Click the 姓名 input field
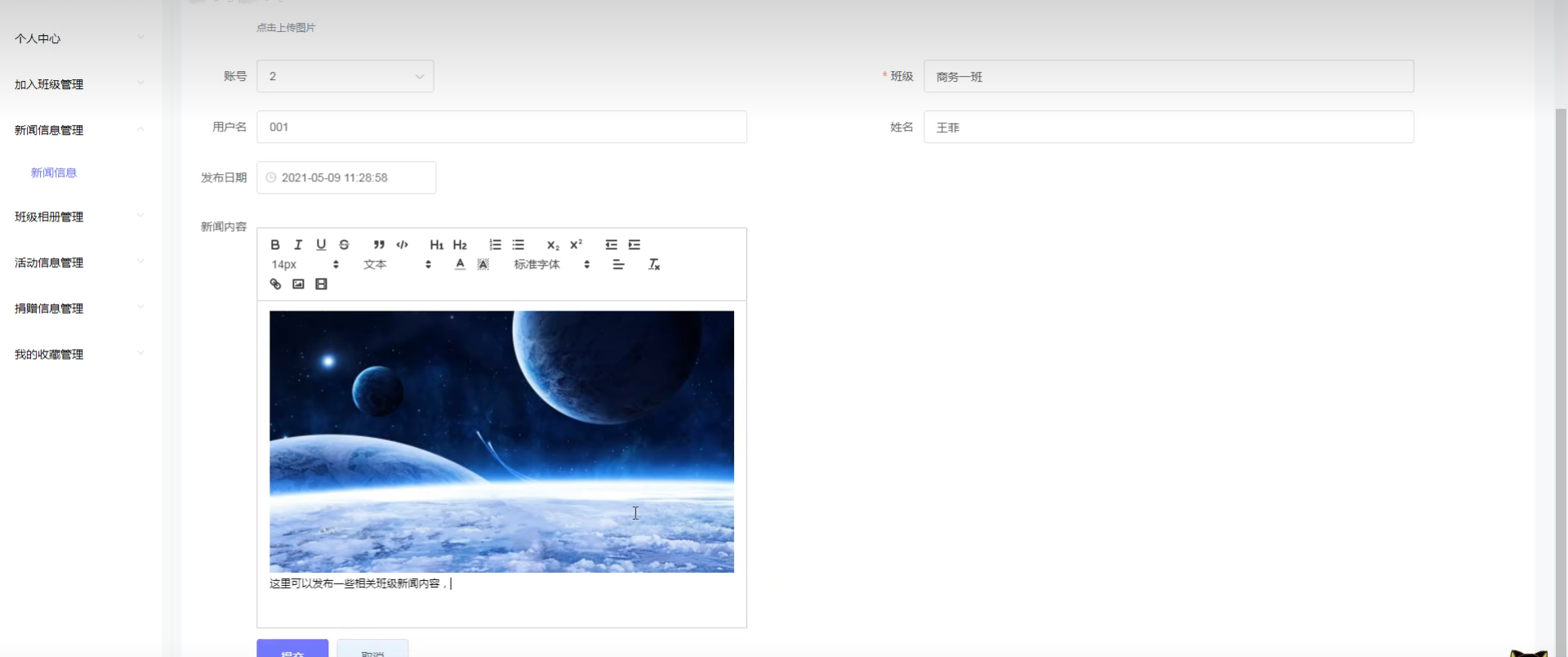This screenshot has height=657, width=1568. tap(1169, 127)
